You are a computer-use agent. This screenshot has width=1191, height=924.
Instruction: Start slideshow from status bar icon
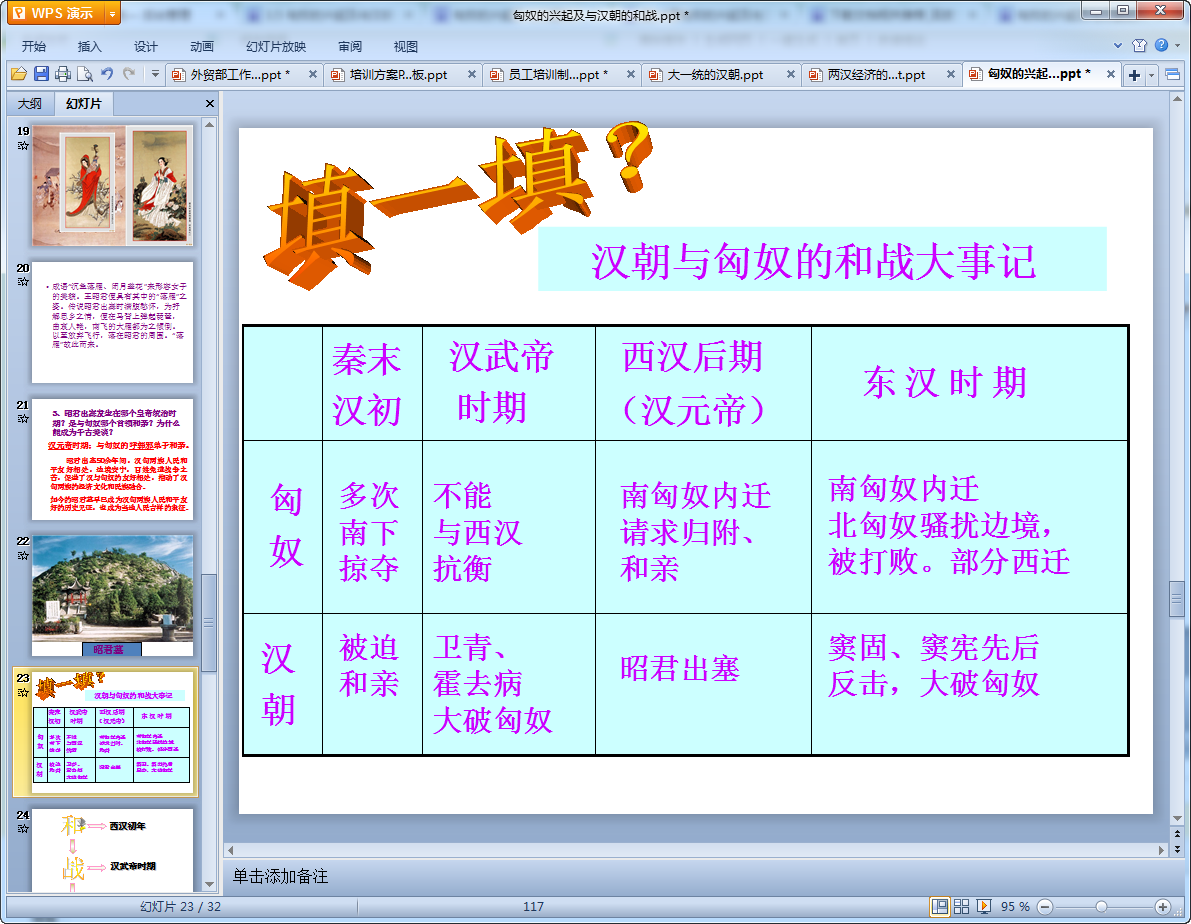(x=984, y=906)
